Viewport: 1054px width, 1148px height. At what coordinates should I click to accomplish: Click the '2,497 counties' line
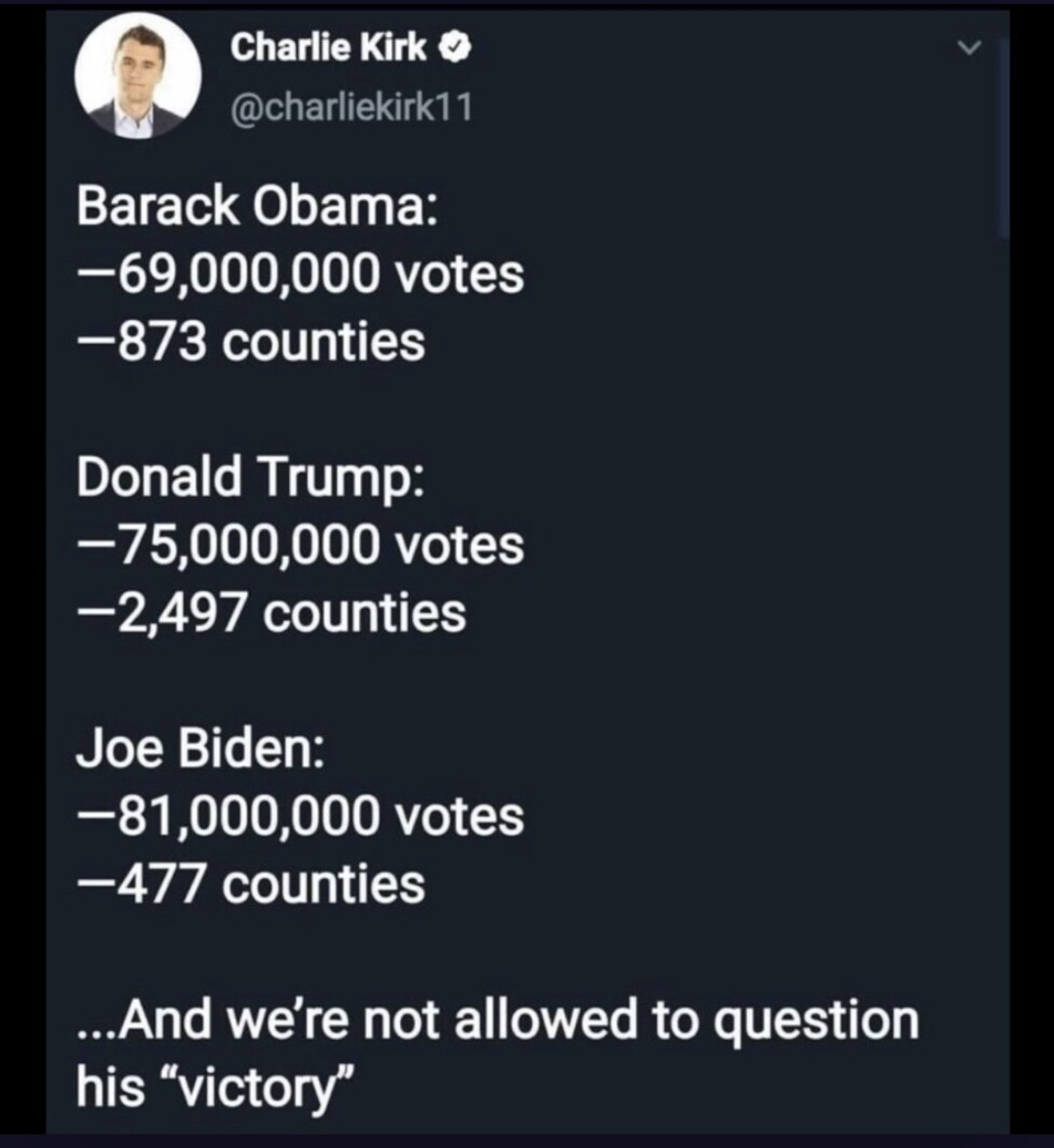(271, 612)
